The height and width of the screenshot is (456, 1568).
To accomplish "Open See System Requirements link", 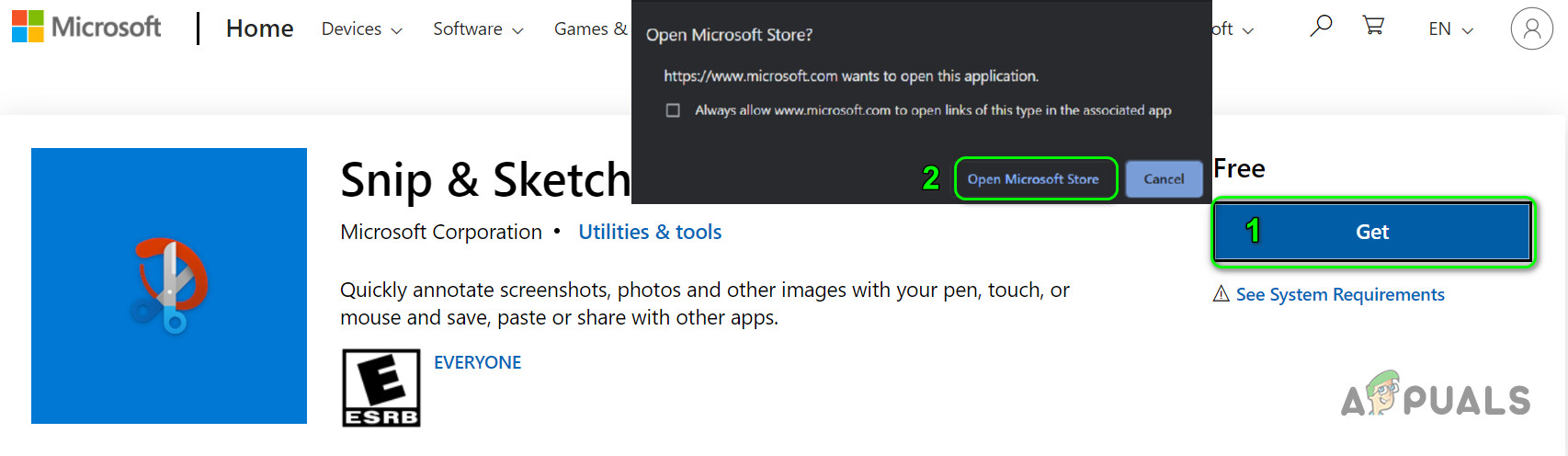I will (x=1340, y=294).
